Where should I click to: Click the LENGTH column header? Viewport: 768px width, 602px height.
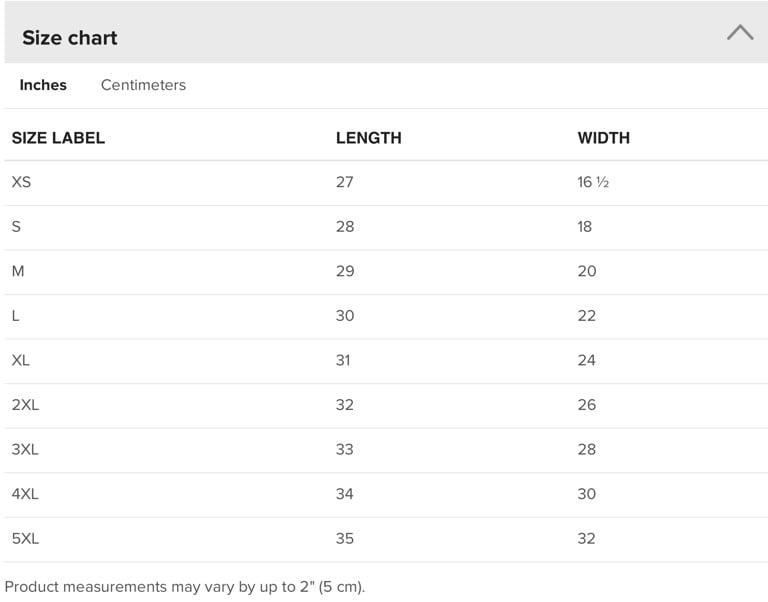(x=368, y=138)
